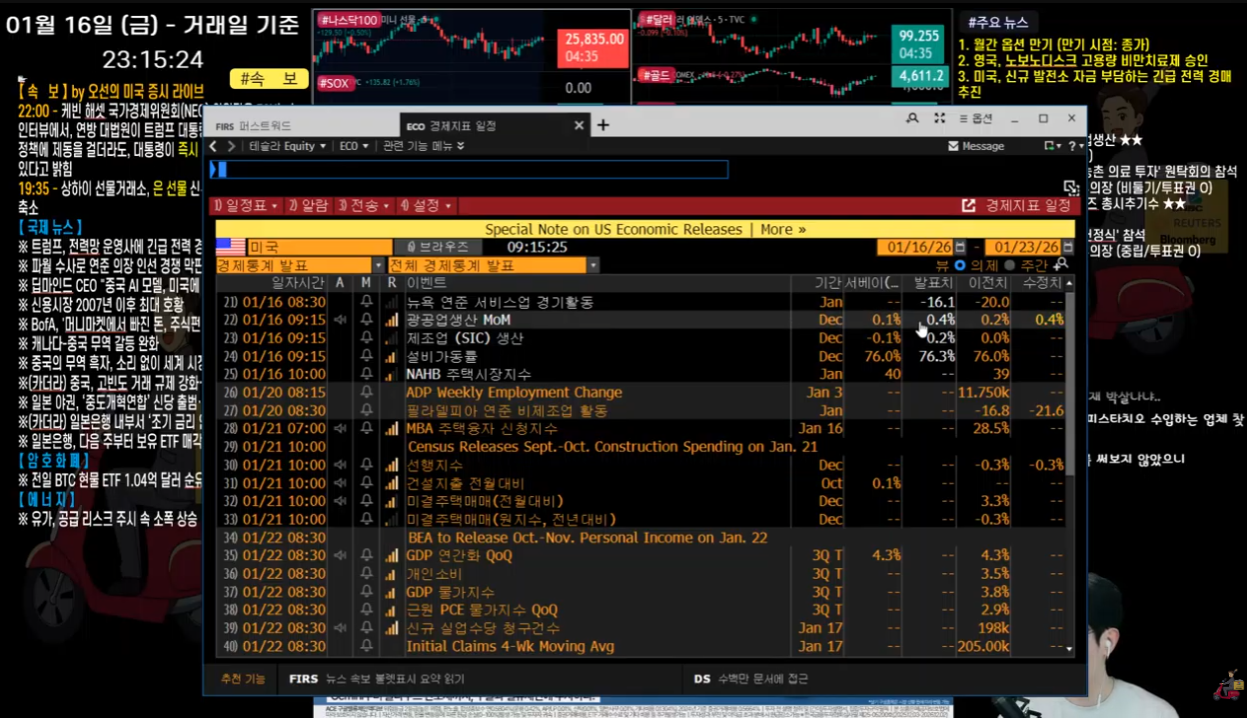The height and width of the screenshot is (718, 1247).
Task: Click the #SOX ticker label in background
Action: 335,83
